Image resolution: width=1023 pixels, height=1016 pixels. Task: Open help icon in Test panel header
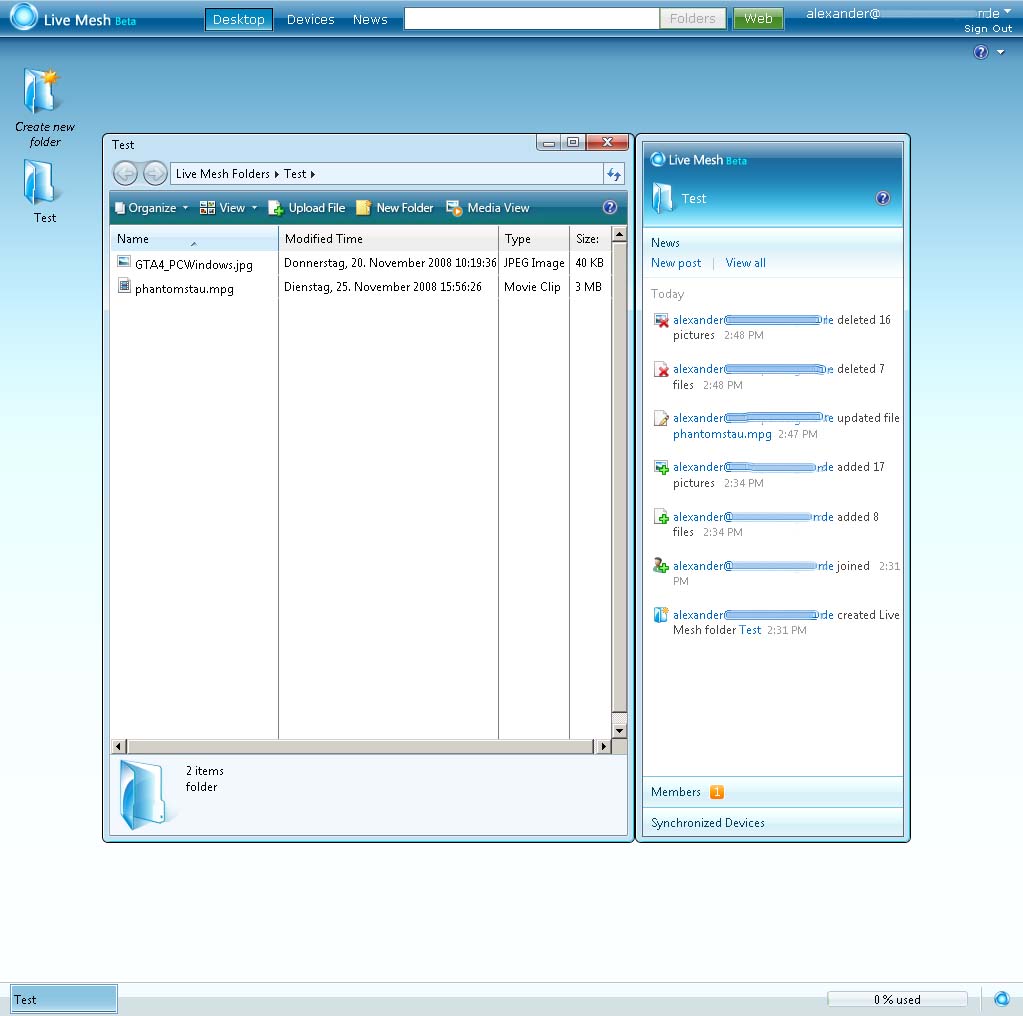[x=883, y=198]
